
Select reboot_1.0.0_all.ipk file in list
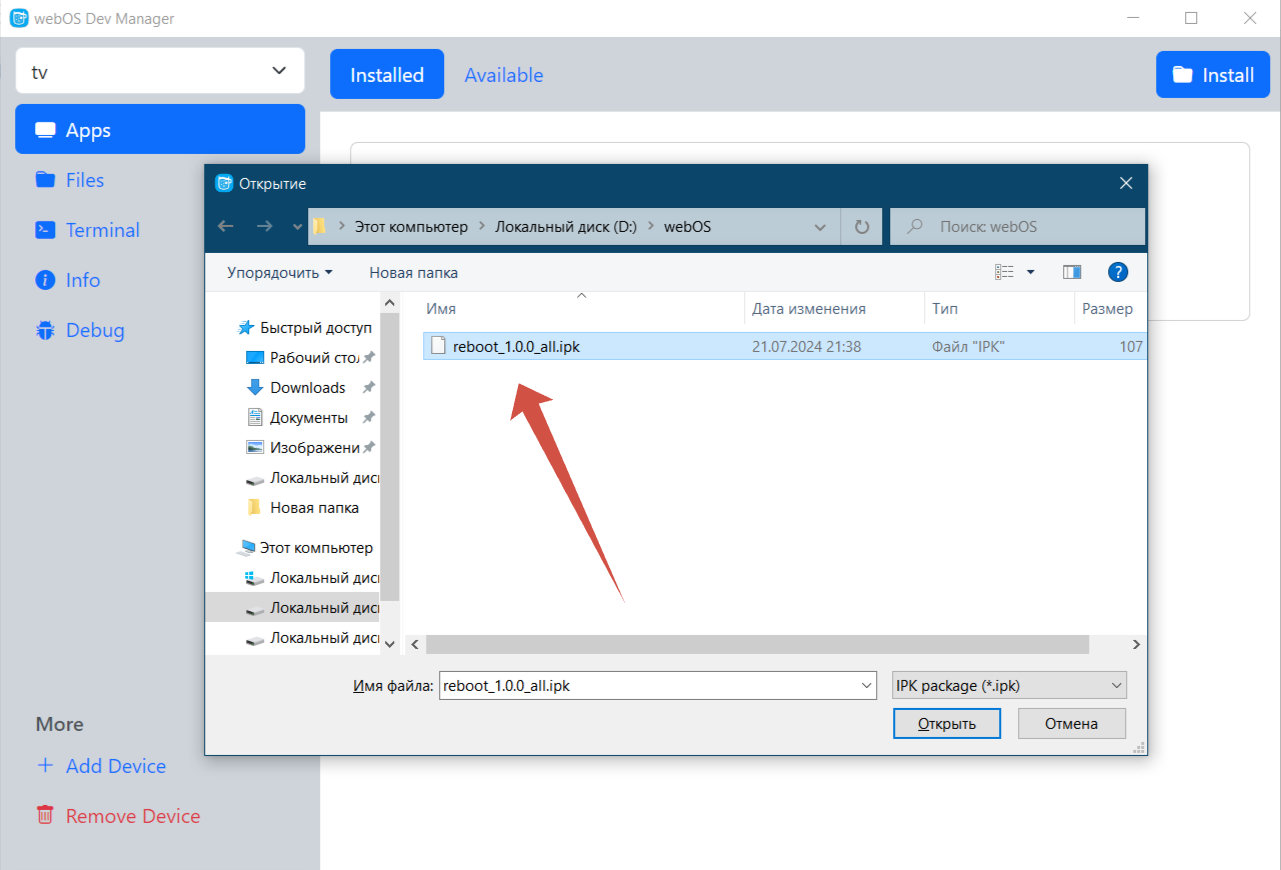pos(516,347)
